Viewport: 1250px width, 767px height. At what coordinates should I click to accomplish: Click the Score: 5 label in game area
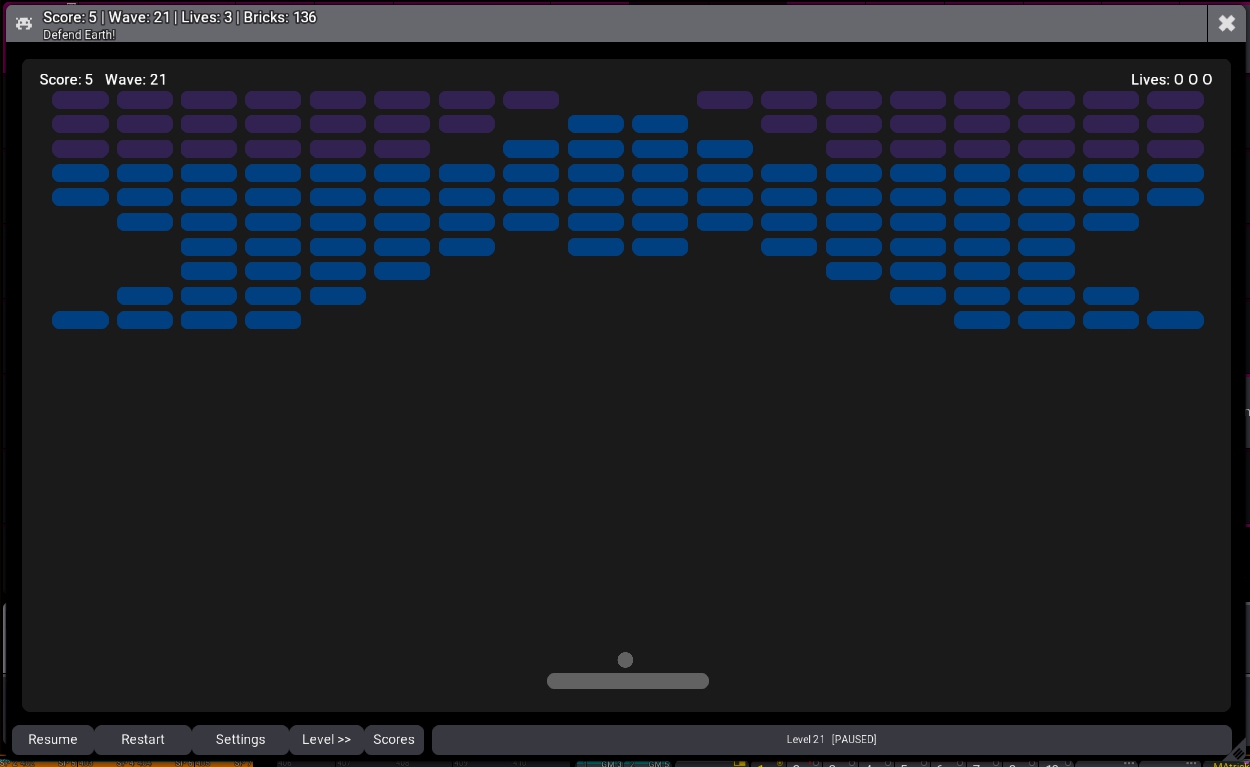click(66, 80)
